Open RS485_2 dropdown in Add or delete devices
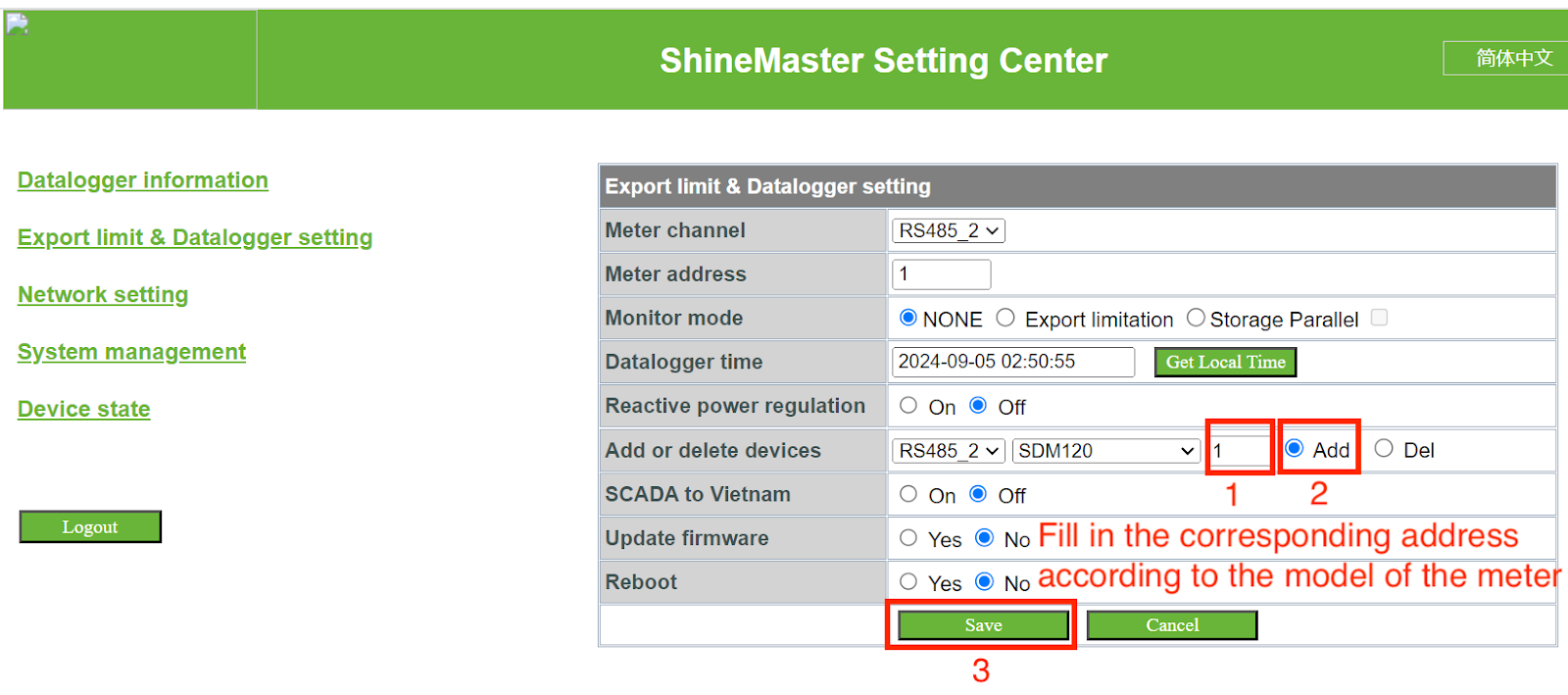The image size is (1568, 695). tap(949, 451)
